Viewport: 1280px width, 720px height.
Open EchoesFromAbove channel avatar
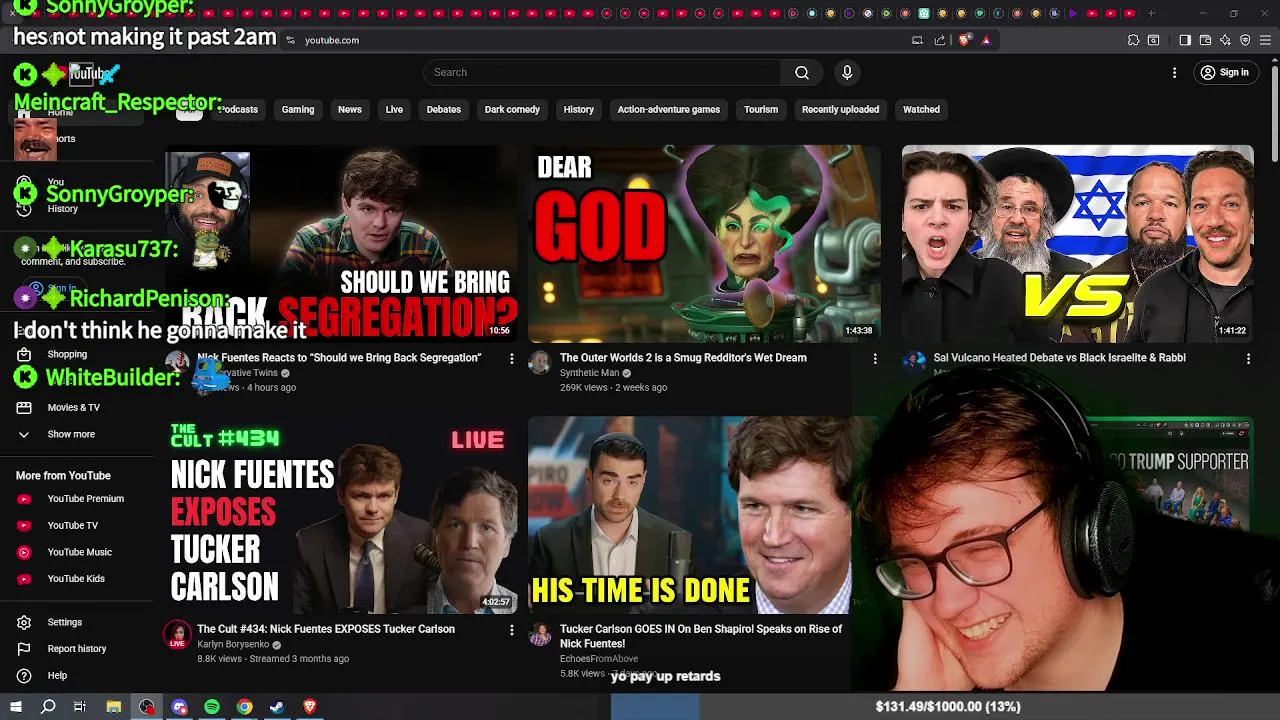[x=540, y=634]
